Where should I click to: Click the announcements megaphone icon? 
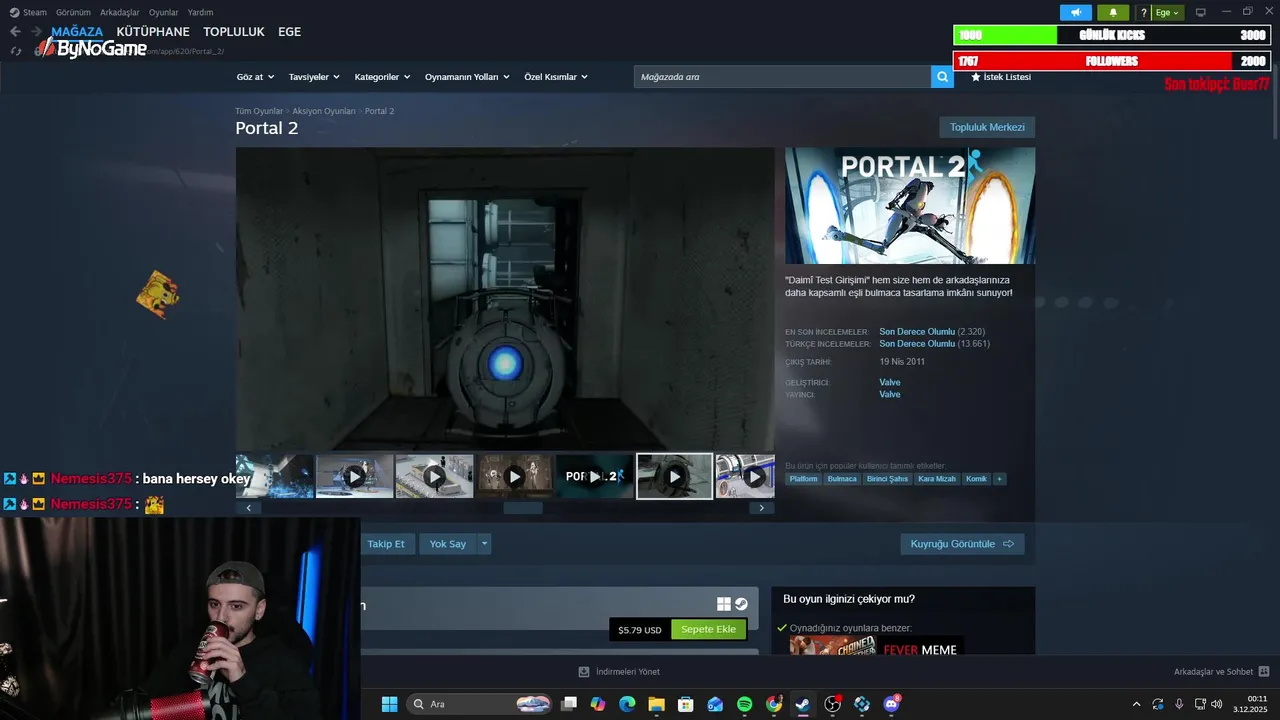tap(1076, 12)
